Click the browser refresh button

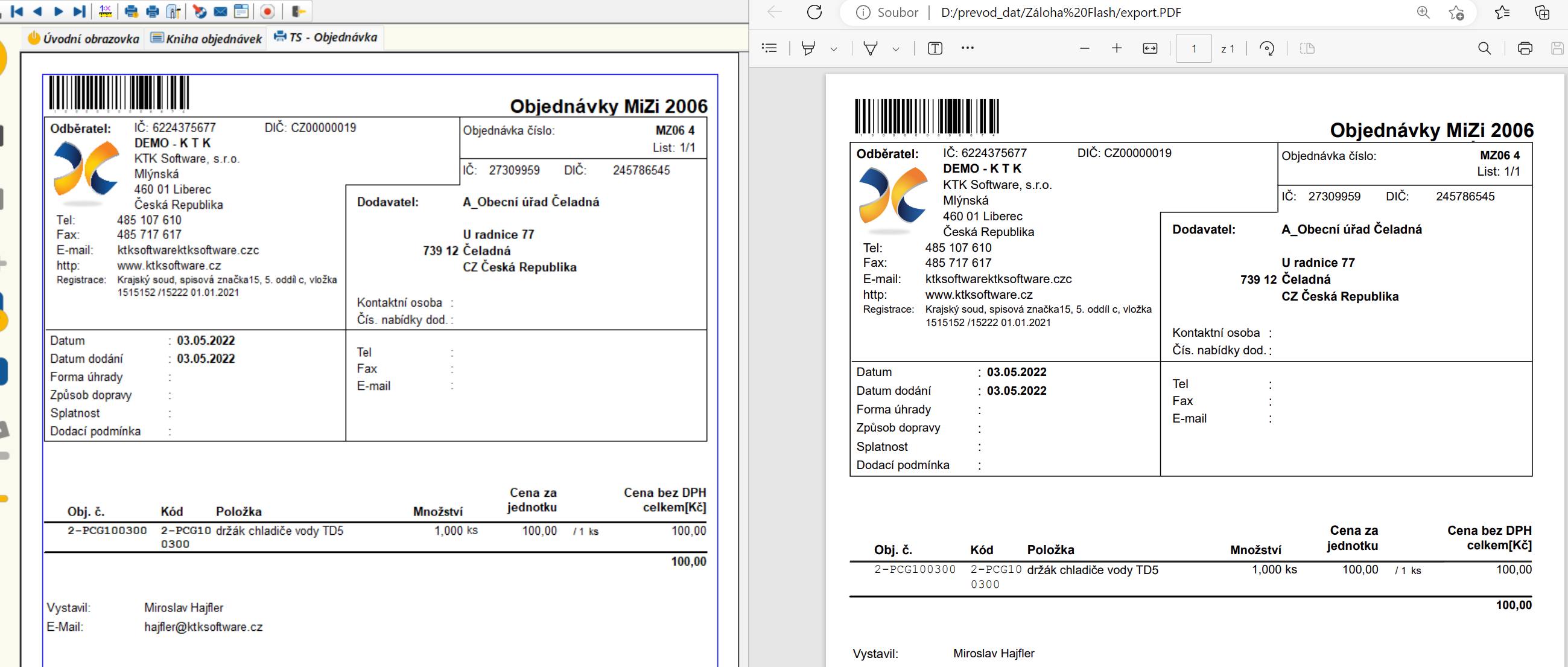pos(814,12)
